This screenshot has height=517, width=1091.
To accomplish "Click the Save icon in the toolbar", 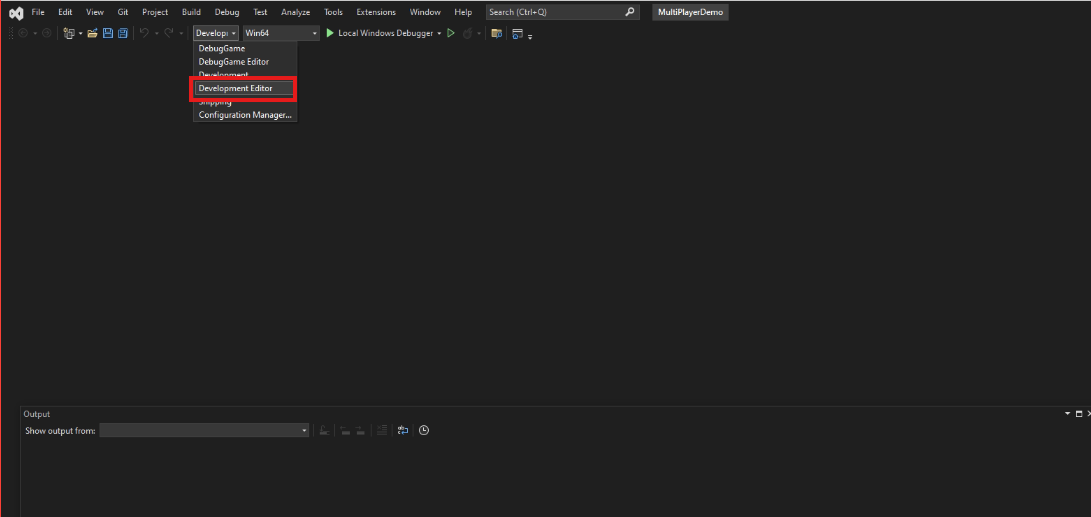I will tap(108, 33).
